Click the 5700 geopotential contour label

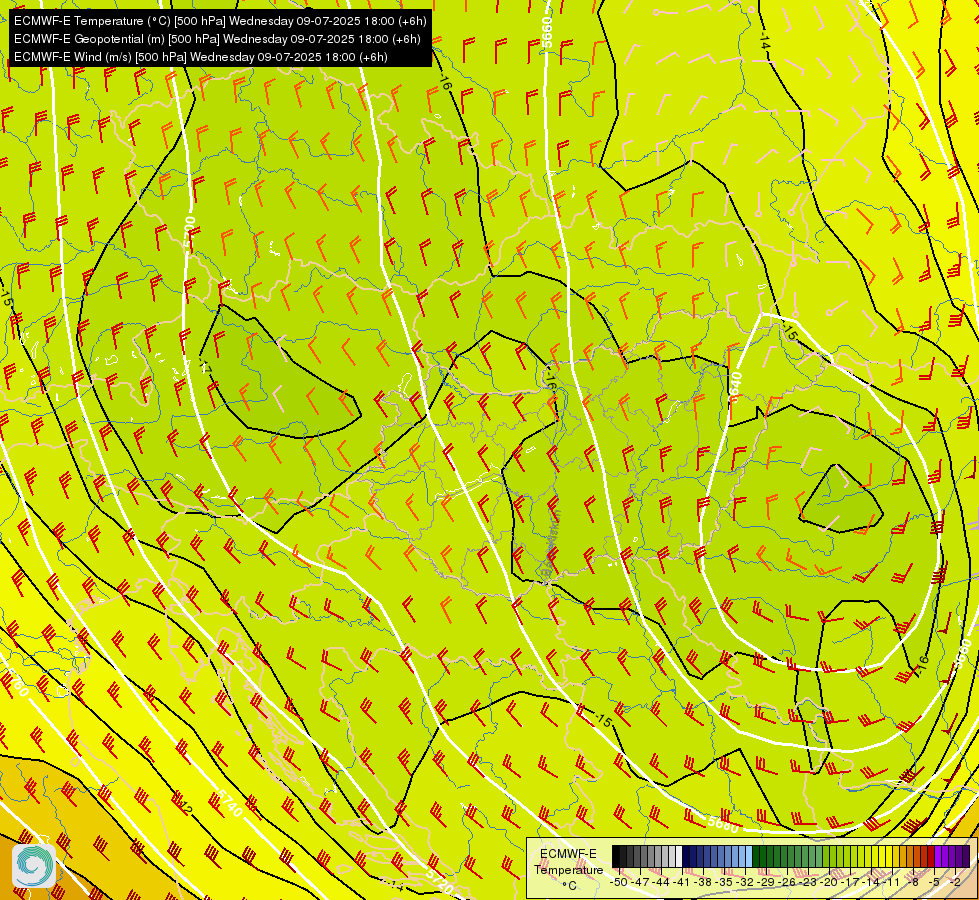pos(189,234)
